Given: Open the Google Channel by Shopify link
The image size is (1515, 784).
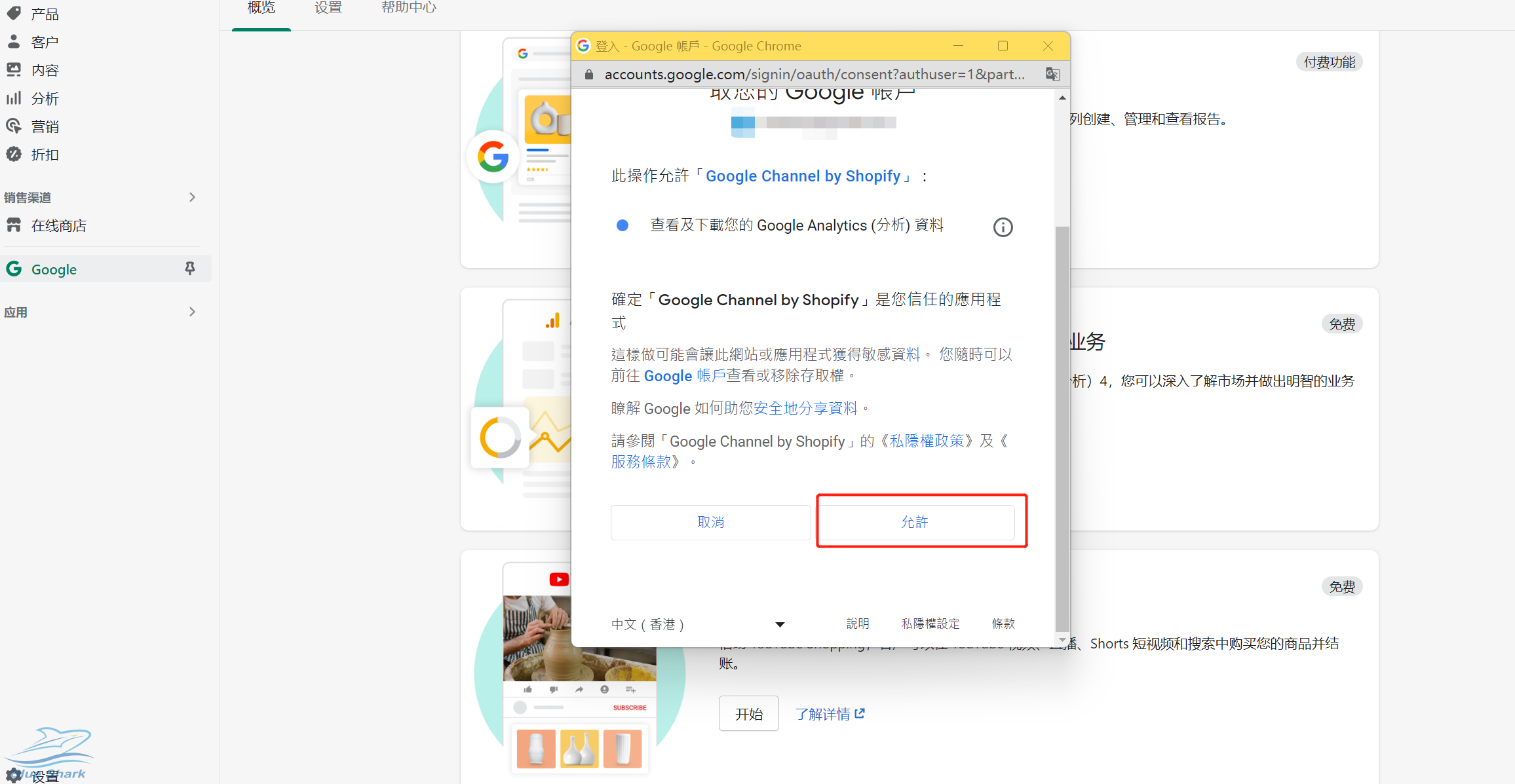Looking at the screenshot, I should tap(803, 176).
